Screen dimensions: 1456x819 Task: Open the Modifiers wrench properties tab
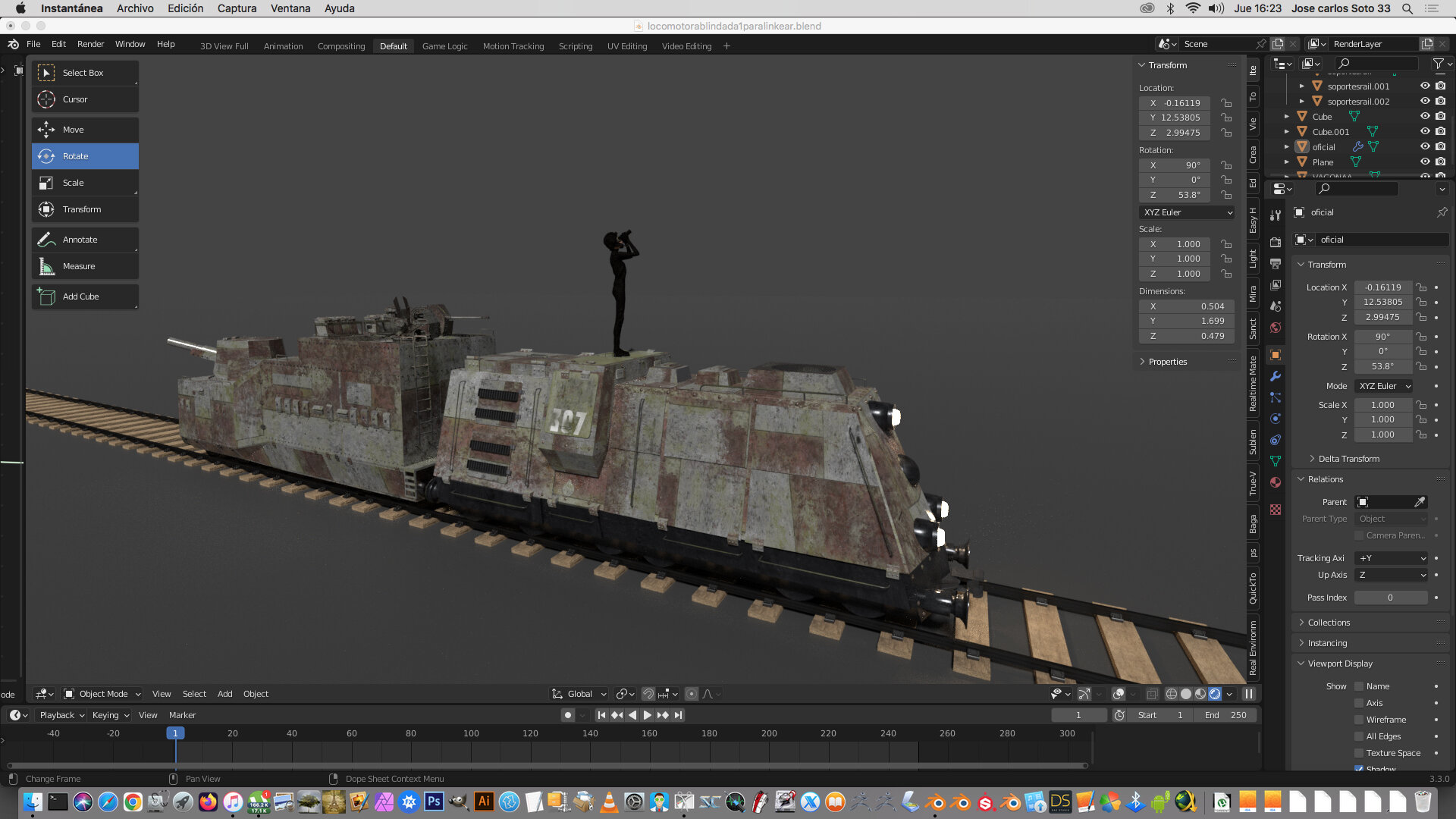(1276, 376)
